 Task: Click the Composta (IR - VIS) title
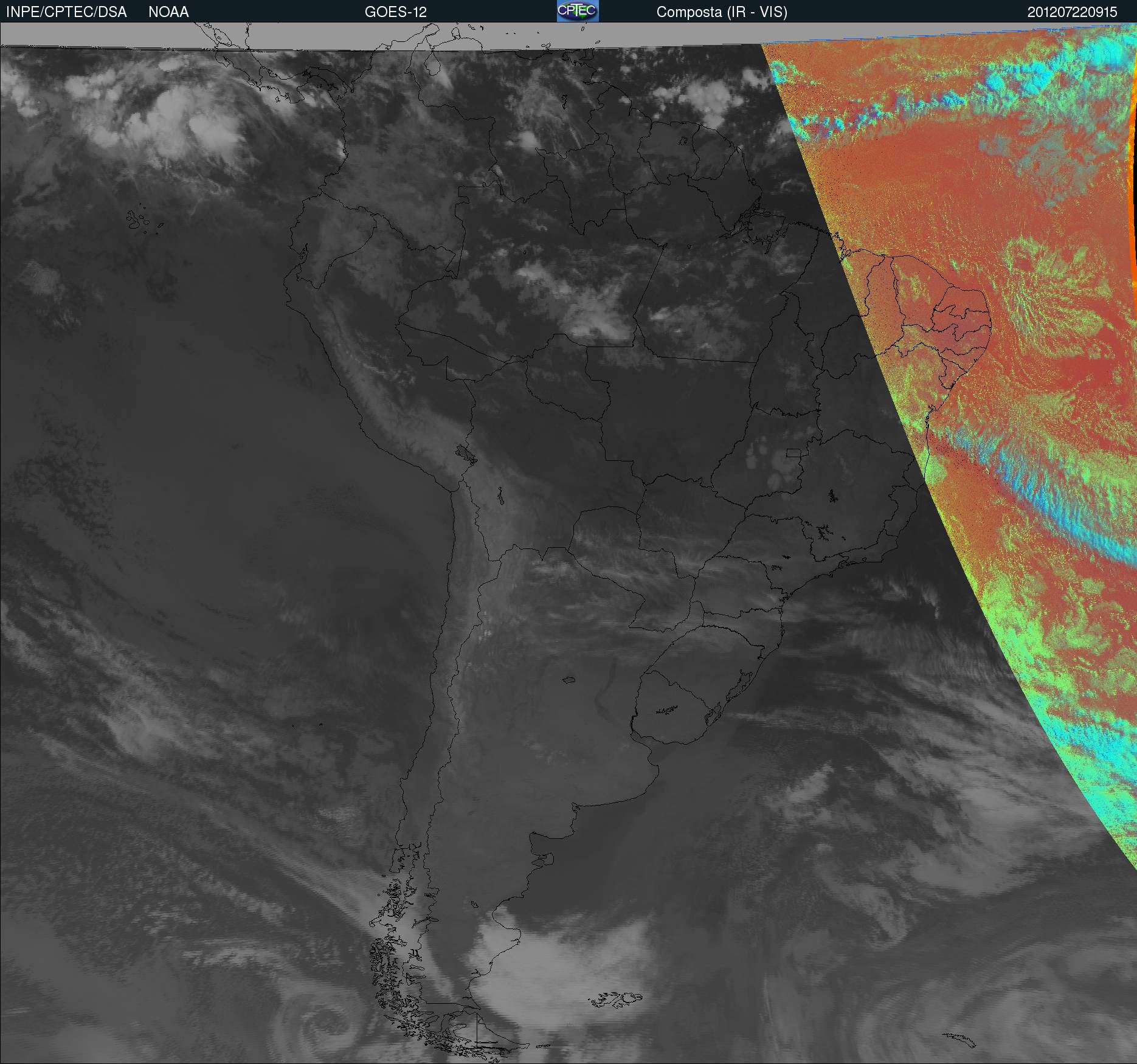coord(722,12)
